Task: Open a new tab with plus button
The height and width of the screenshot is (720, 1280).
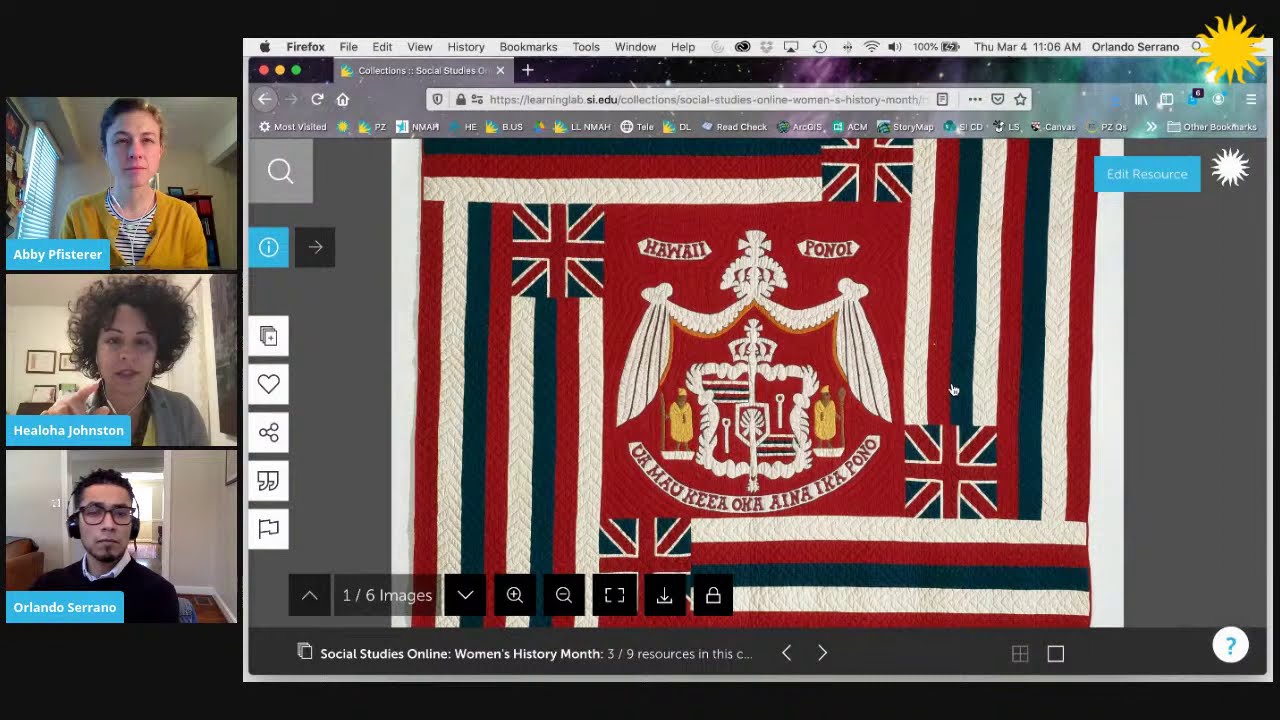Action: click(528, 70)
